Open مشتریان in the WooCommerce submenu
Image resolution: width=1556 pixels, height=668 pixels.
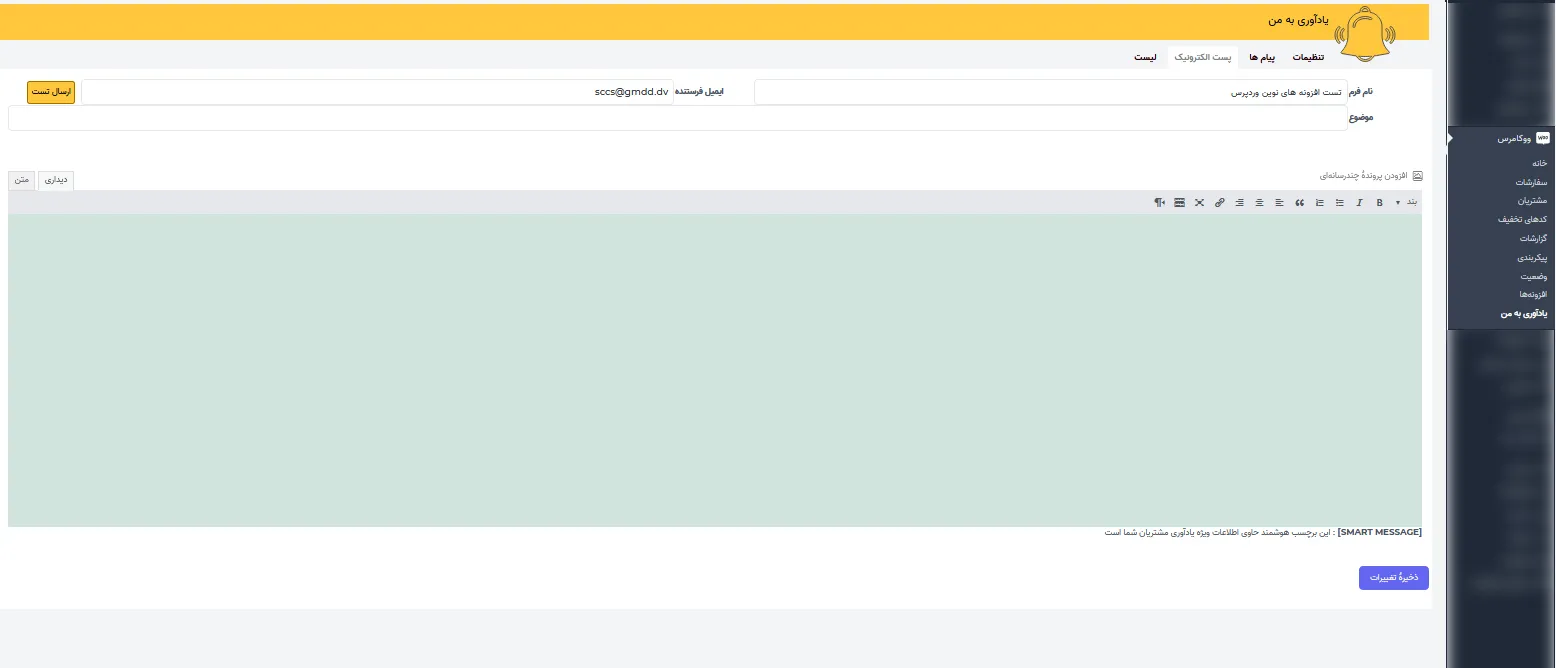1532,201
